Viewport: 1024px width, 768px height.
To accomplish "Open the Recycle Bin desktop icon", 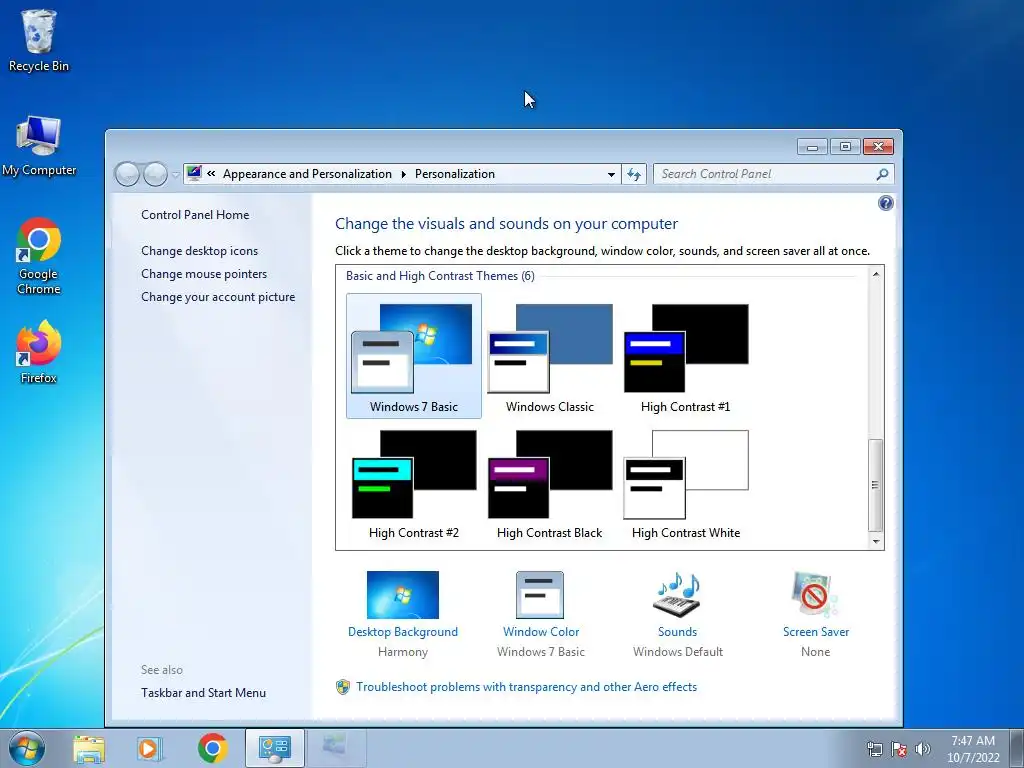I will click(x=39, y=40).
